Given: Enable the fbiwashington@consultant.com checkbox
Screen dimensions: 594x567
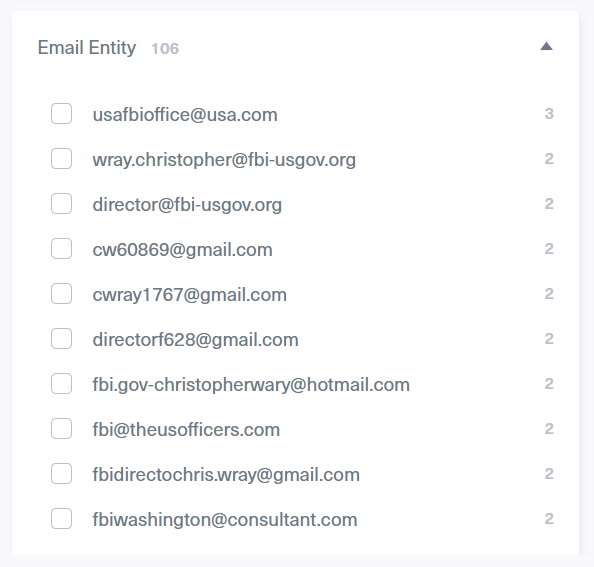Looking at the screenshot, I should tap(61, 519).
